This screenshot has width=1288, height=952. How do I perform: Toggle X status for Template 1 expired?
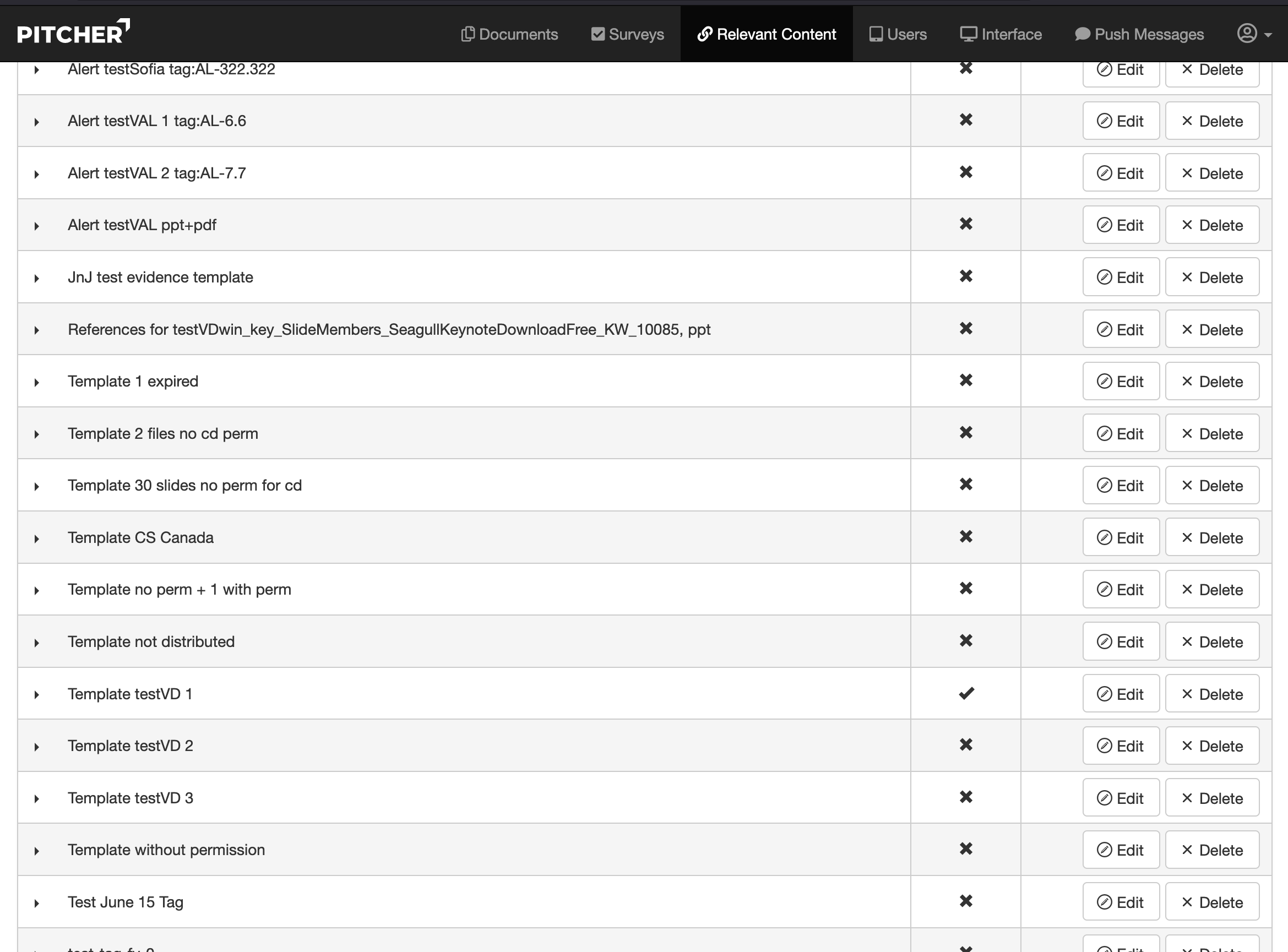point(966,380)
